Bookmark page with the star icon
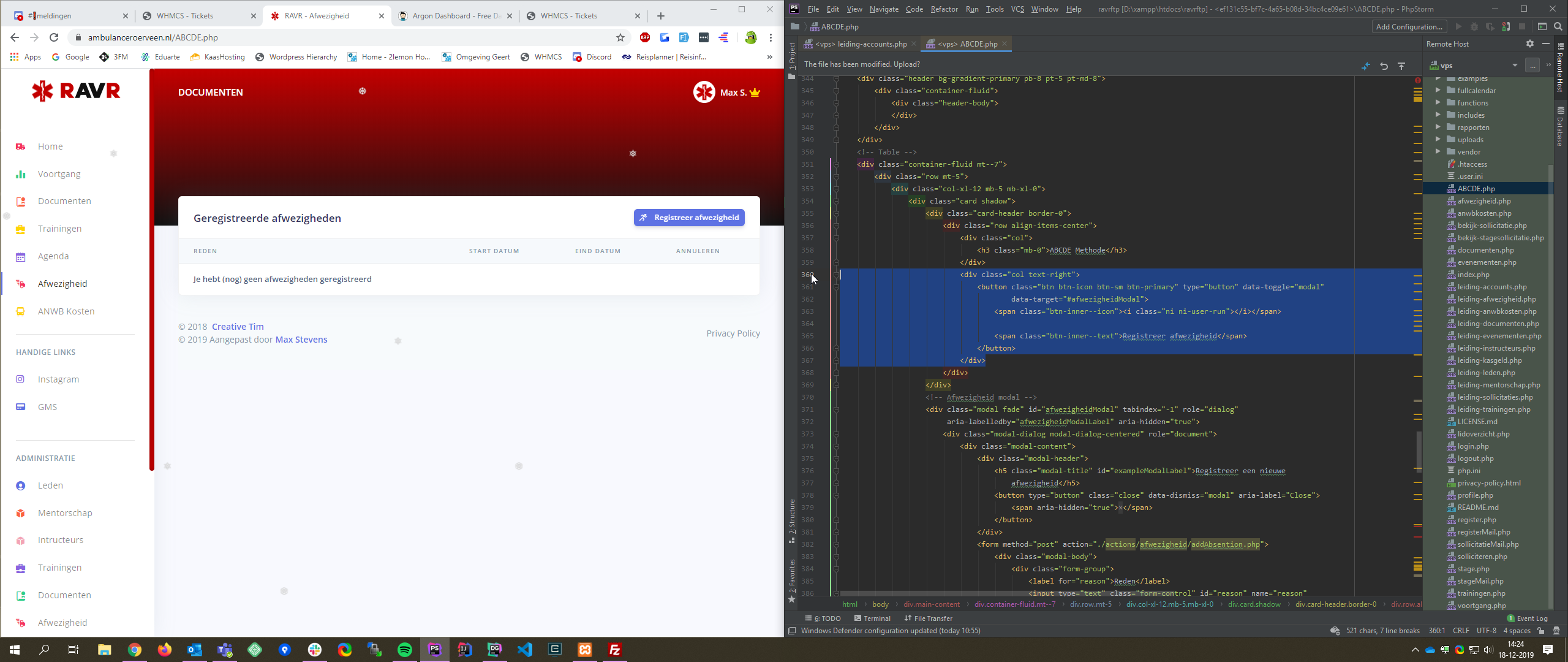The height and width of the screenshot is (662, 1568). 620,37
